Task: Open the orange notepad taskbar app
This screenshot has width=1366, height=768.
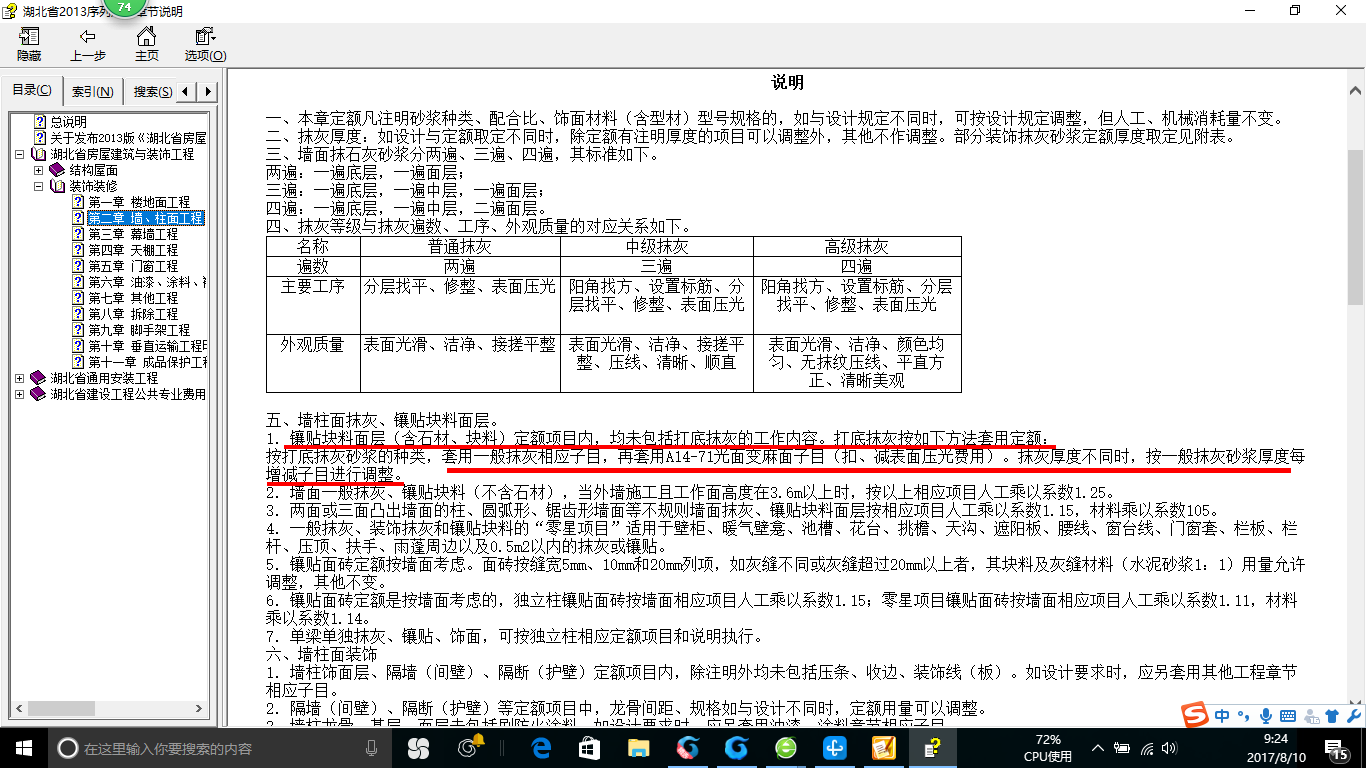Action: click(883, 747)
